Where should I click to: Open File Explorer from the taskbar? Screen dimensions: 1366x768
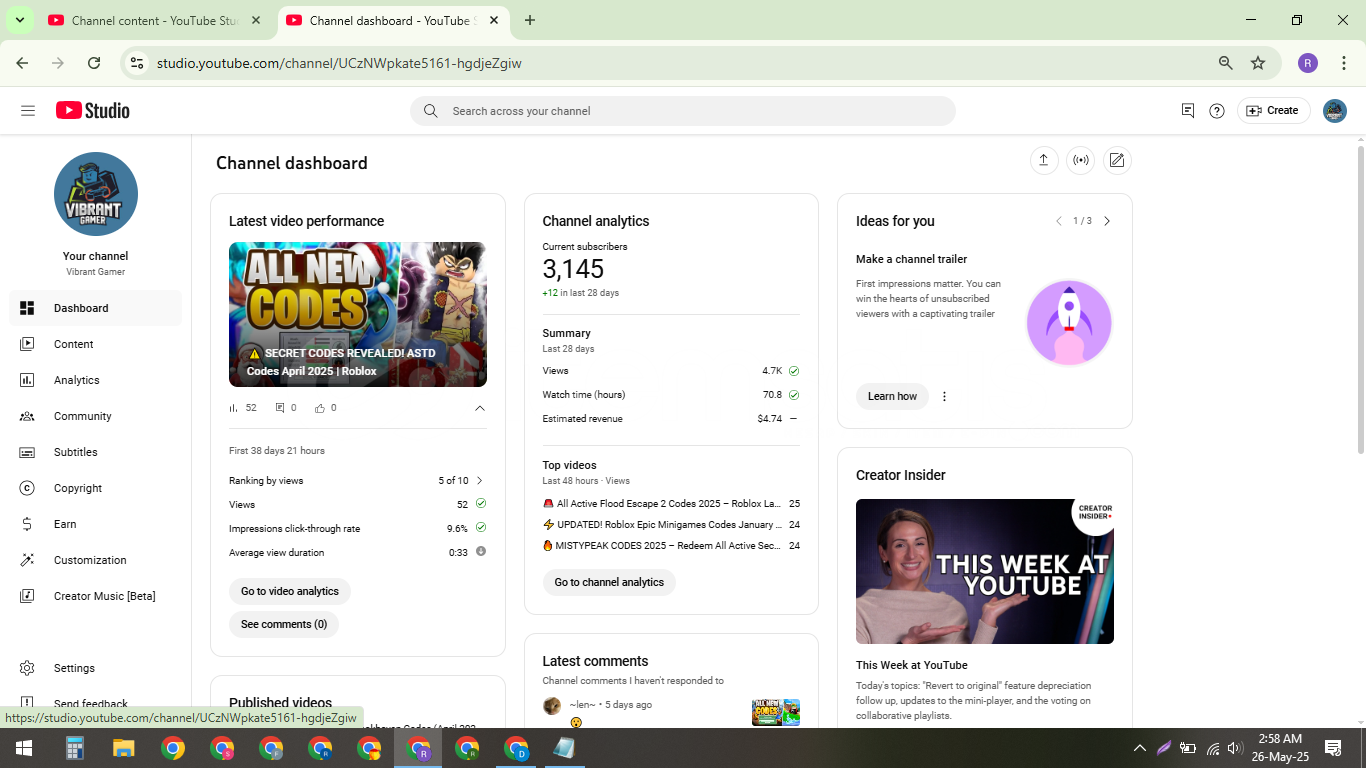coord(123,748)
